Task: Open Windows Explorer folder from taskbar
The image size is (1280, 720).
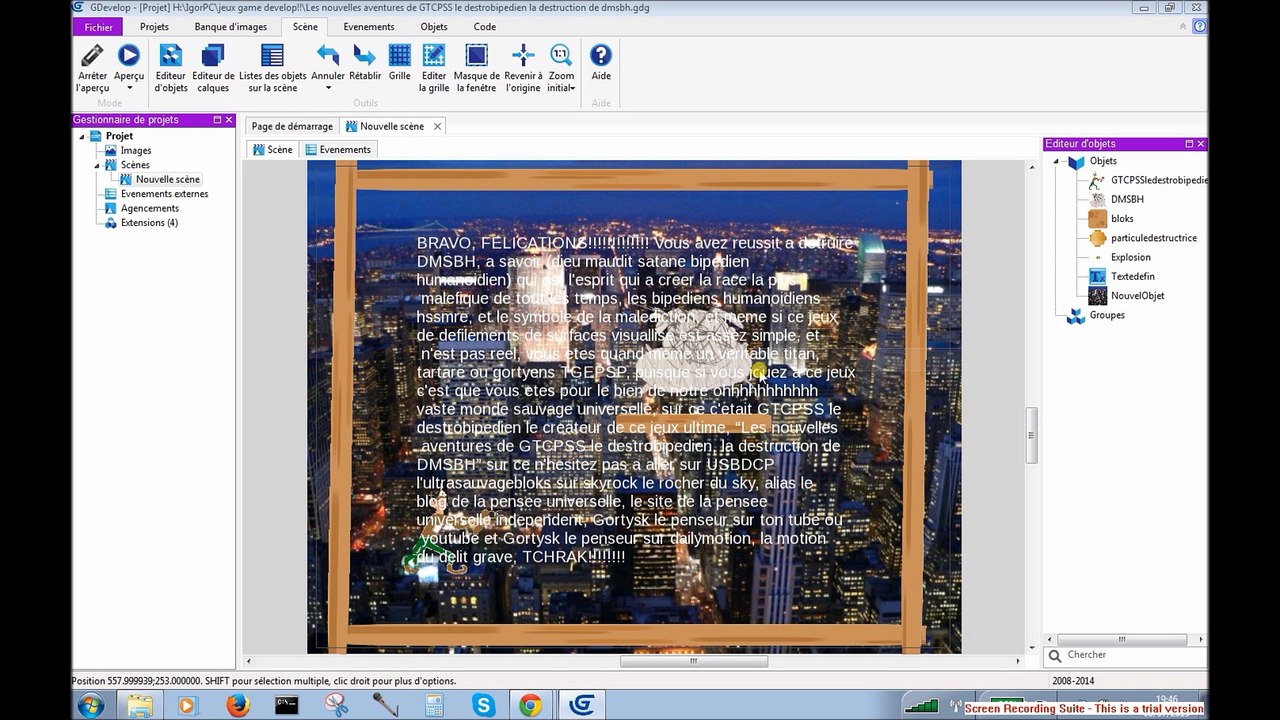Action: click(140, 705)
